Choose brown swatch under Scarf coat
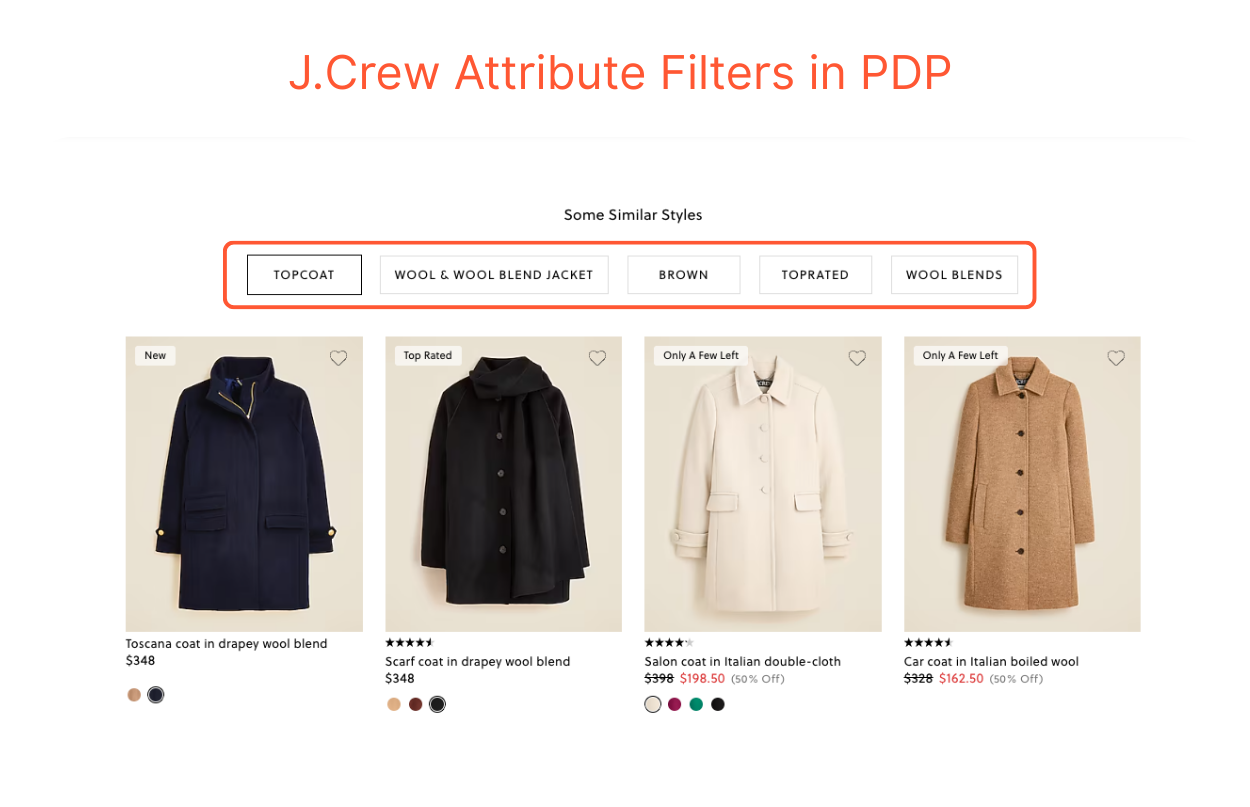This screenshot has height=807, width=1250. pos(415,704)
